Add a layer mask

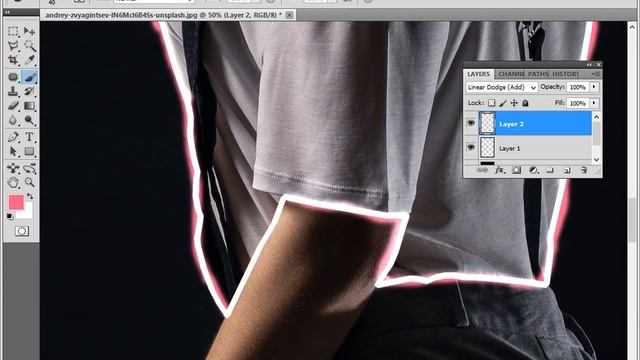tap(516, 170)
